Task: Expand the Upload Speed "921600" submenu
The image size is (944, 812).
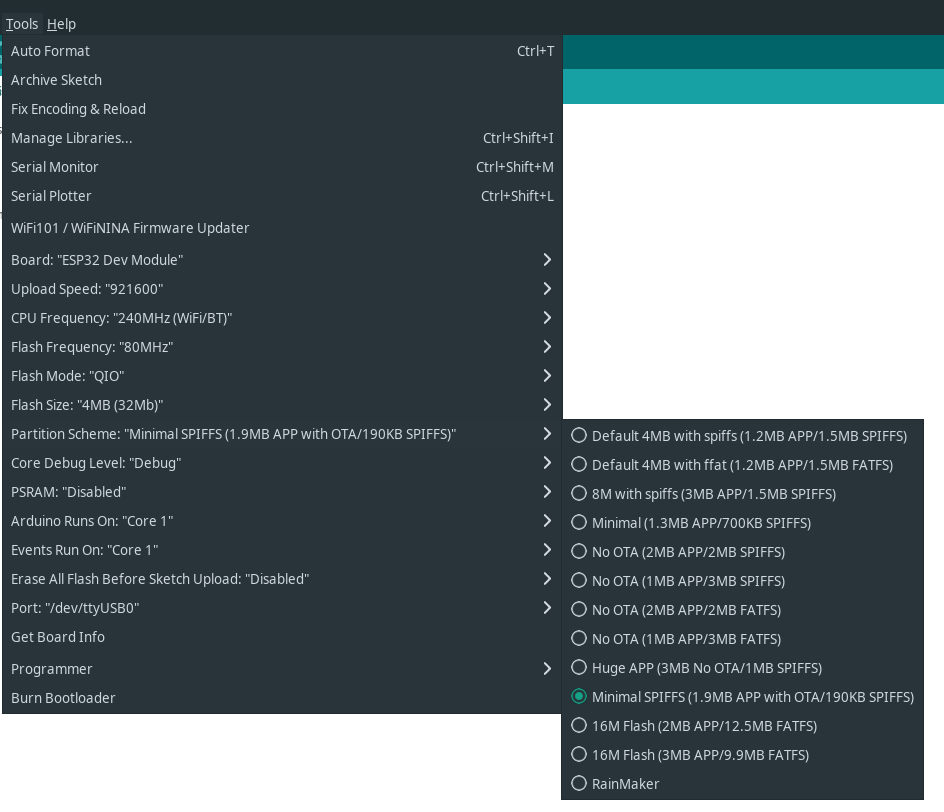Action: tap(282, 289)
